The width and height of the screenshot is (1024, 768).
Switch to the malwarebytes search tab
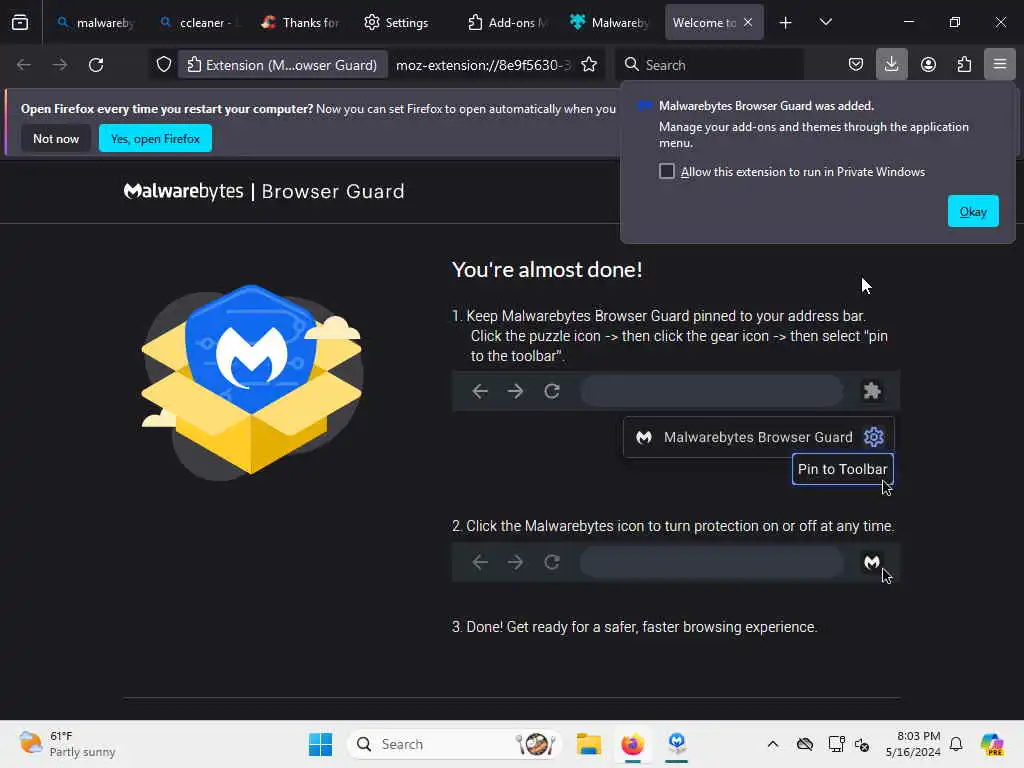pos(95,22)
